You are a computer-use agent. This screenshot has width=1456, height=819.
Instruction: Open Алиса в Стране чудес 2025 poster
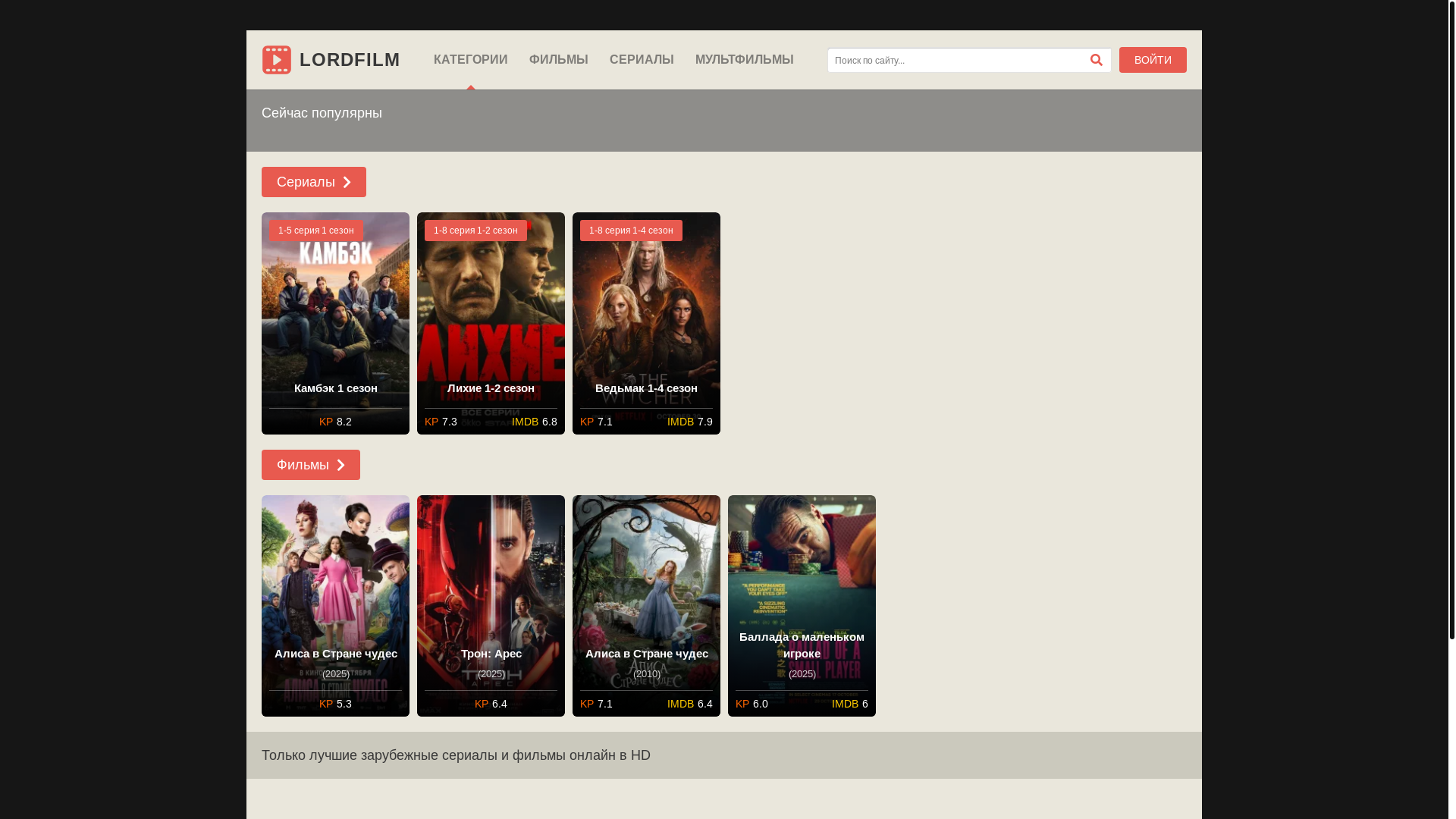(x=335, y=606)
